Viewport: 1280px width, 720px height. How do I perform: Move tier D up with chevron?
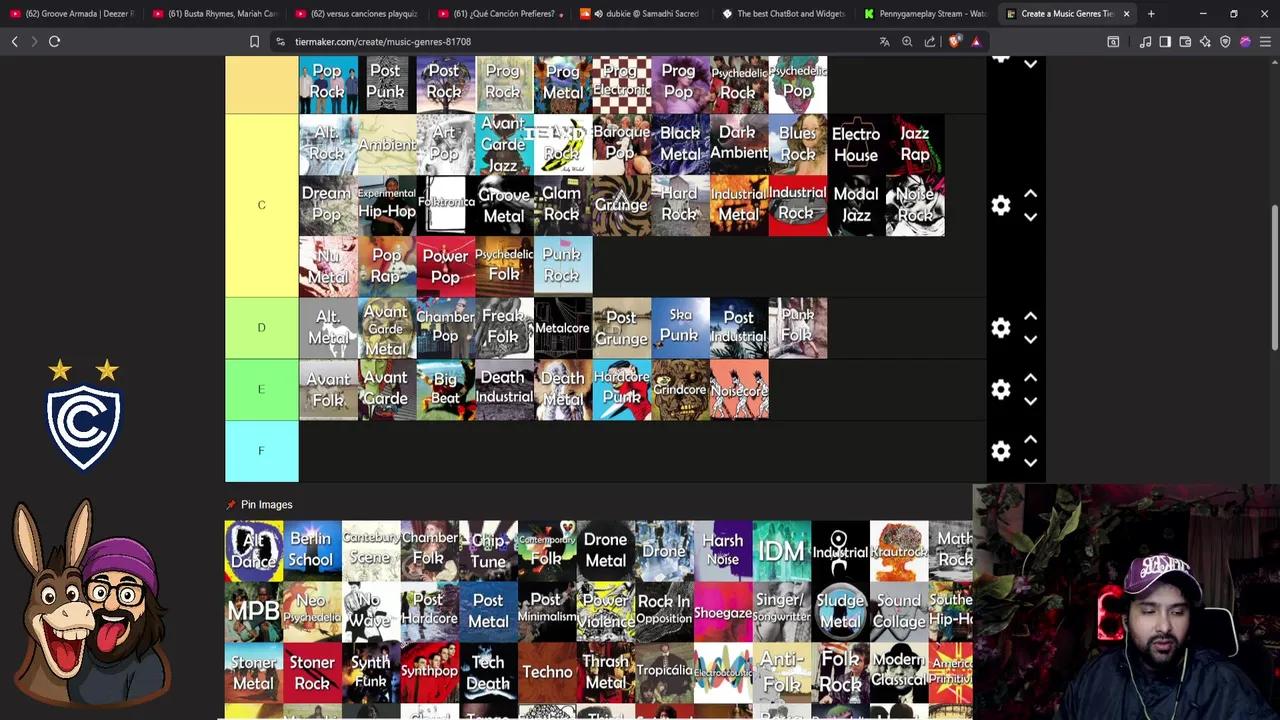[1030, 316]
